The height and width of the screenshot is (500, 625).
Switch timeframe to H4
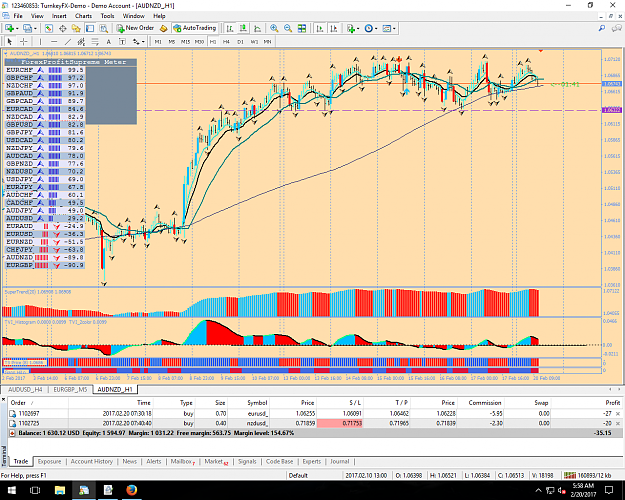pyautogui.click(x=226, y=41)
